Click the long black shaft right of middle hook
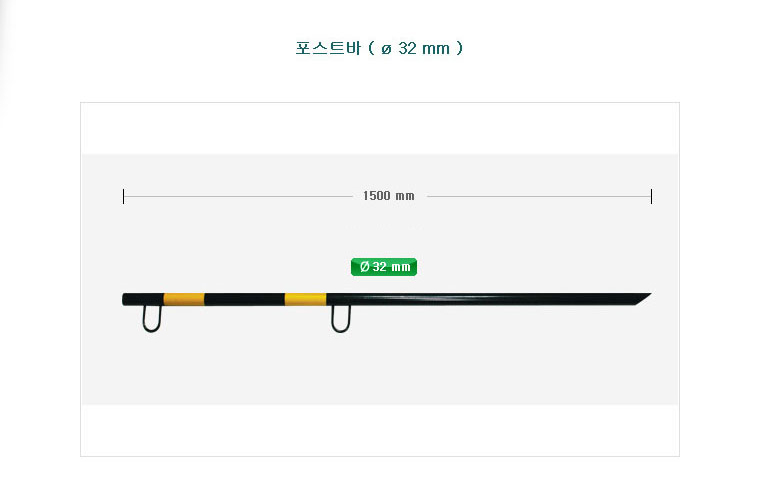 [485, 299]
